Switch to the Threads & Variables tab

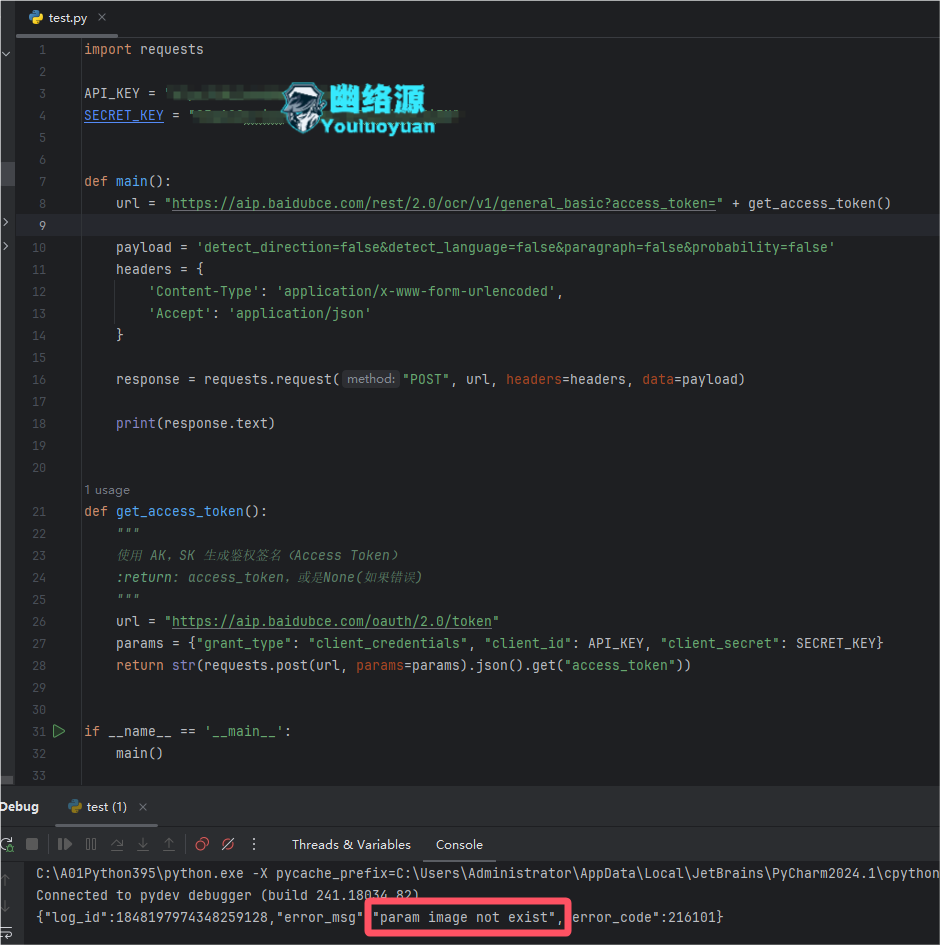pos(351,844)
